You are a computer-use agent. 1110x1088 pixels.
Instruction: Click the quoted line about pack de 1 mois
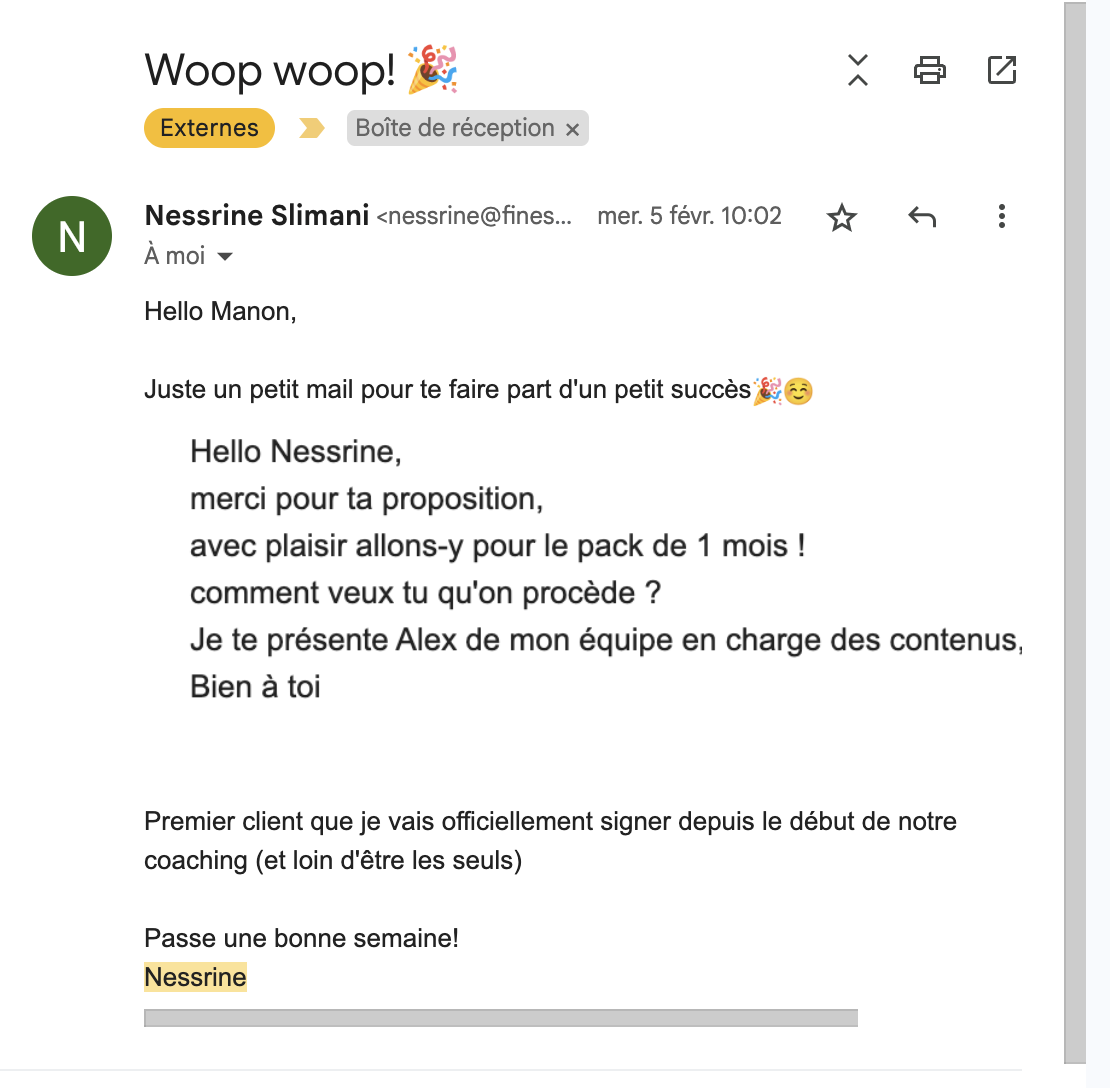tap(498, 546)
